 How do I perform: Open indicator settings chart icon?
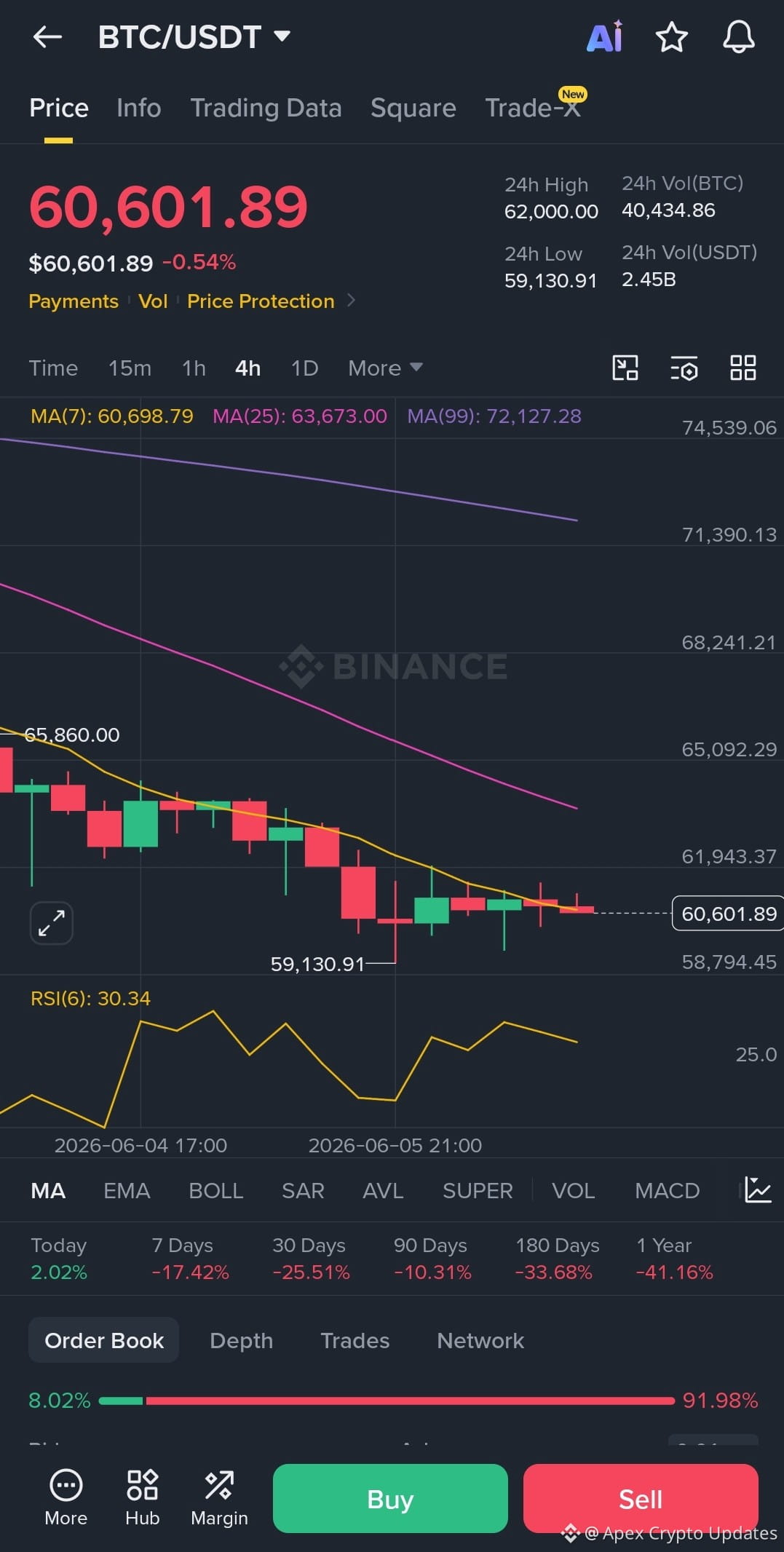758,1190
